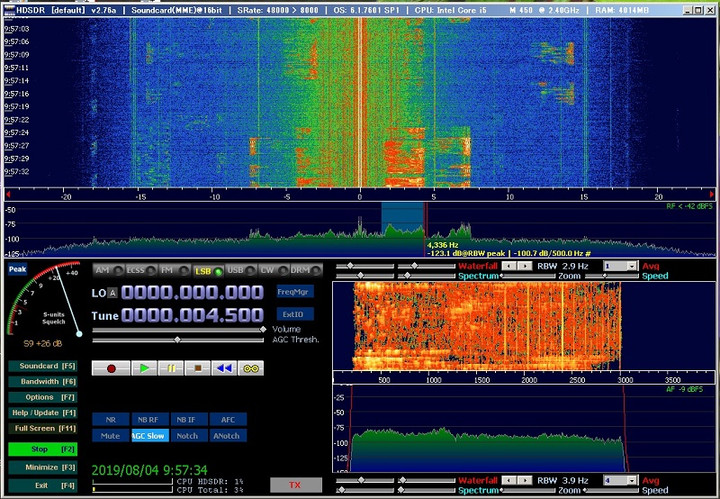Click the upper cyan Spectrum label
Viewport: 720px width, 499px height.
coord(478,276)
